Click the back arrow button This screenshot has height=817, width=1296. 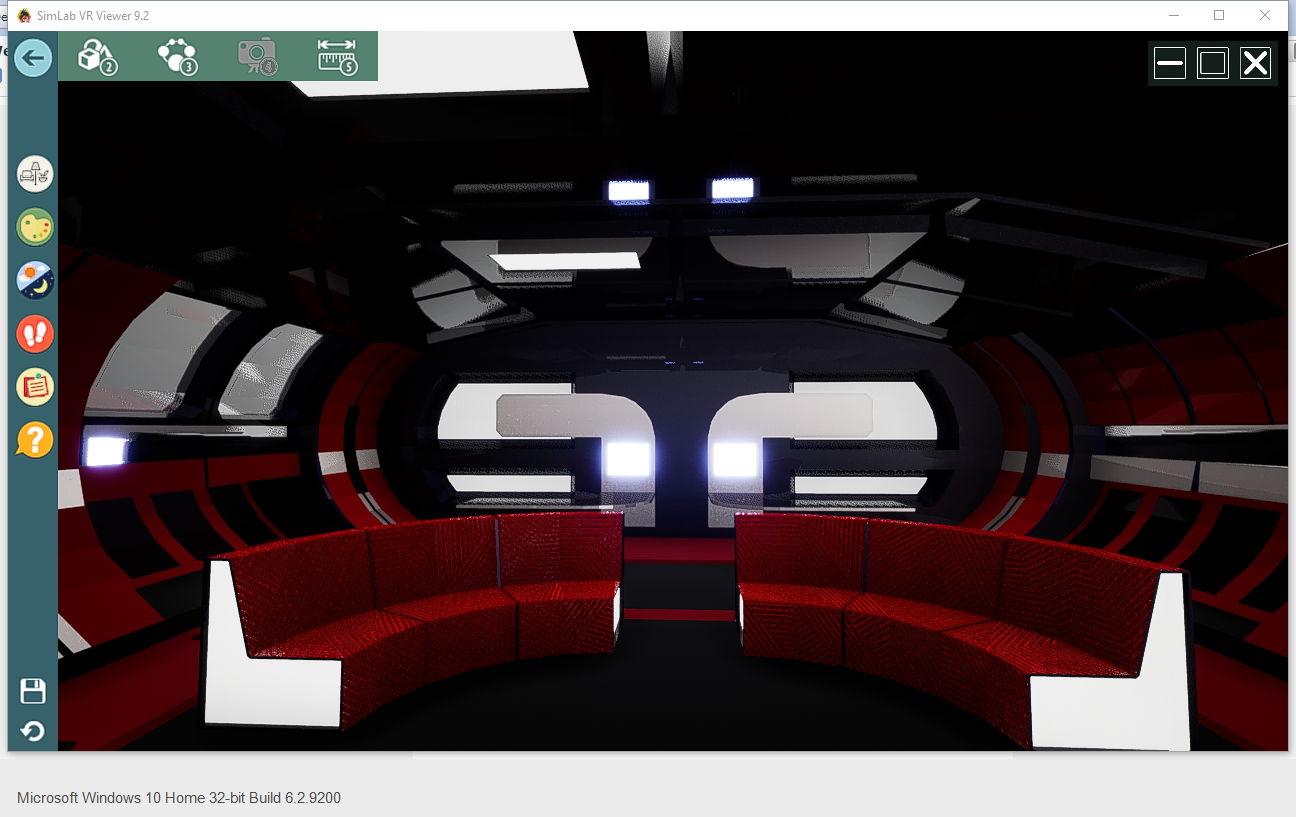33,57
